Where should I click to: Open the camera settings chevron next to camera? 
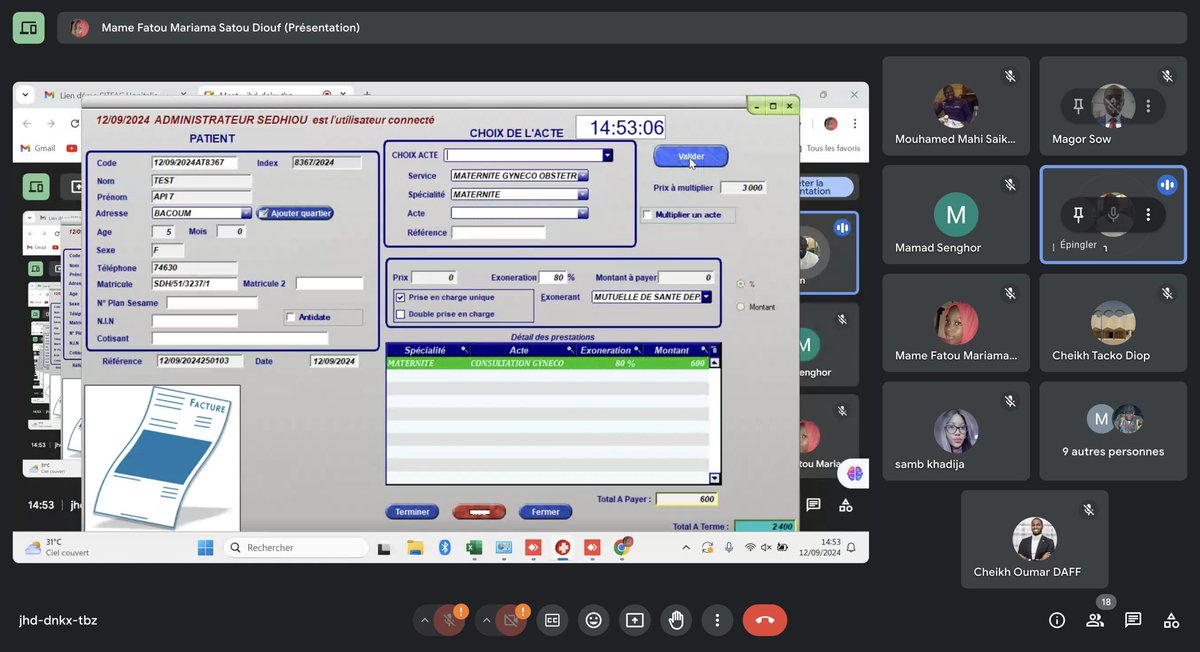[x=485, y=620]
